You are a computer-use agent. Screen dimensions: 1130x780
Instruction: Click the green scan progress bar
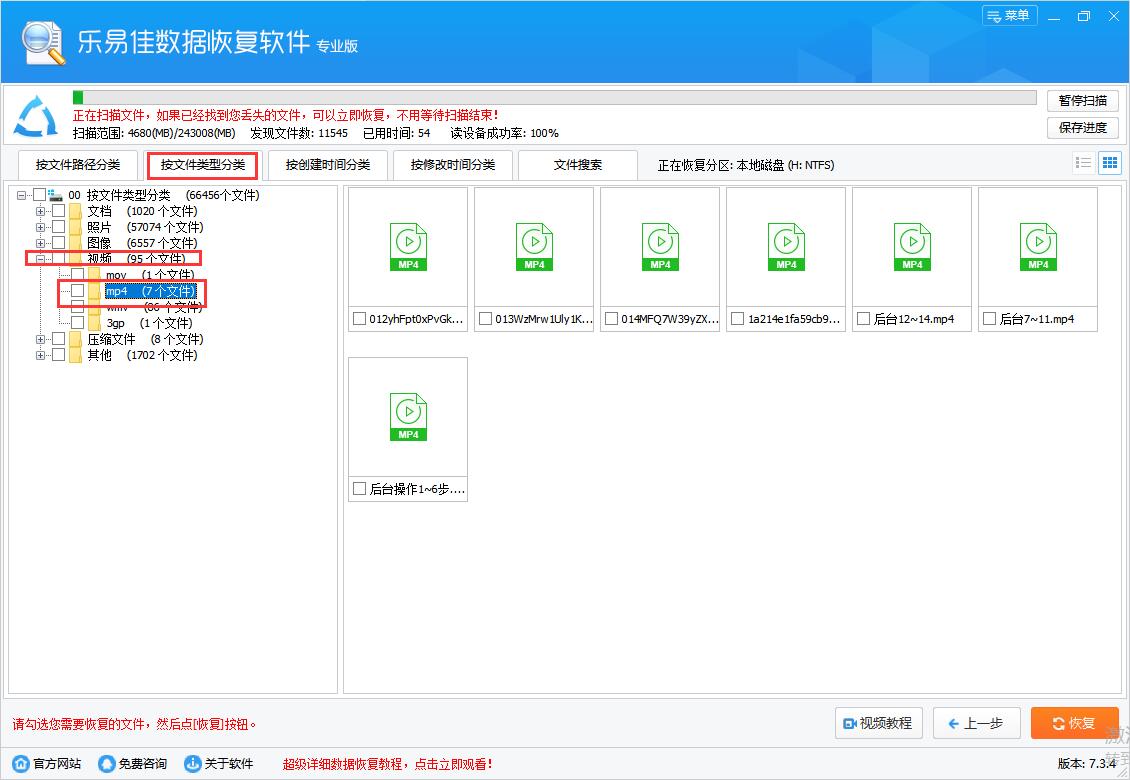pos(554,97)
